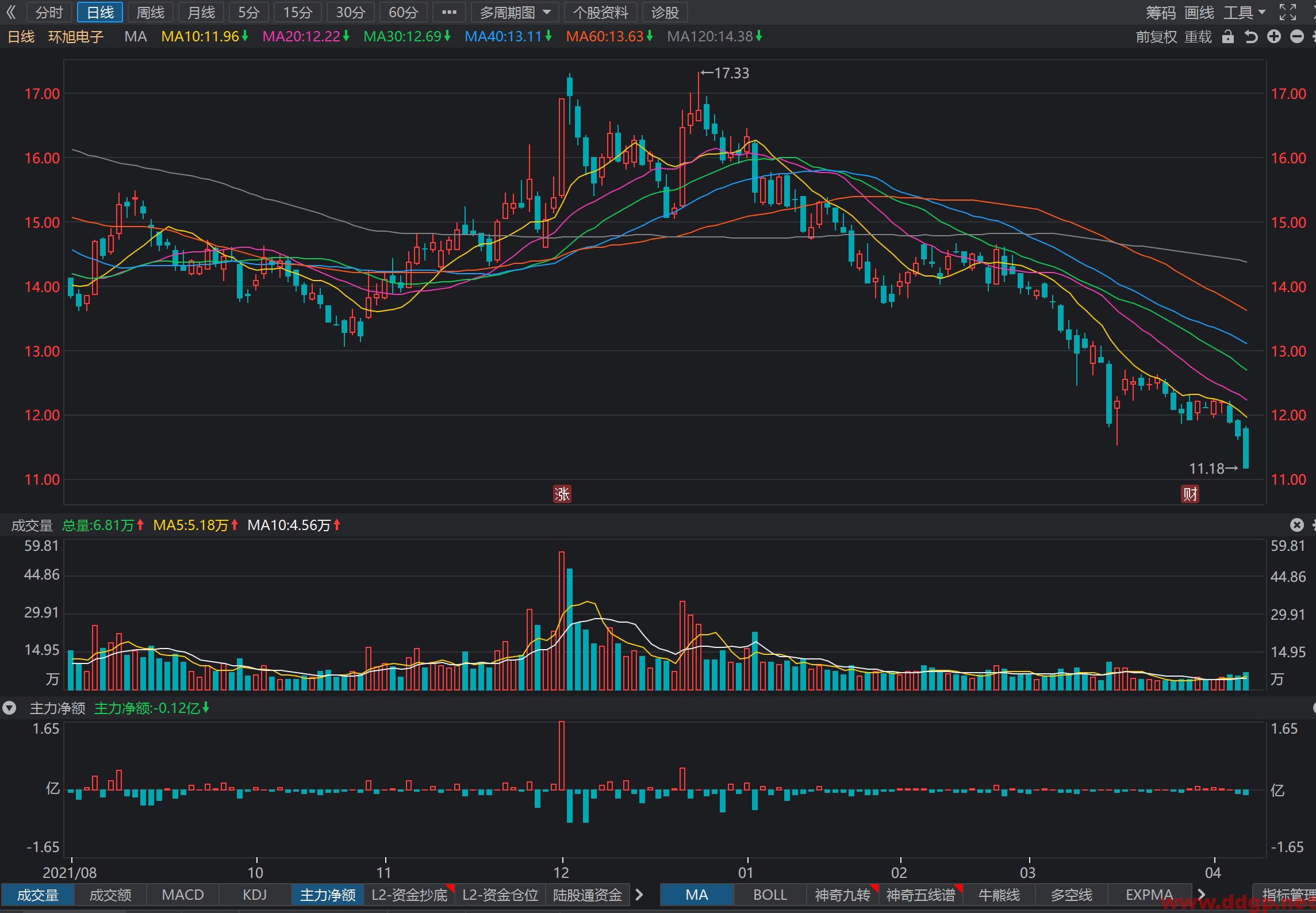Click MA10:4.56万 volume average

pos(294,525)
